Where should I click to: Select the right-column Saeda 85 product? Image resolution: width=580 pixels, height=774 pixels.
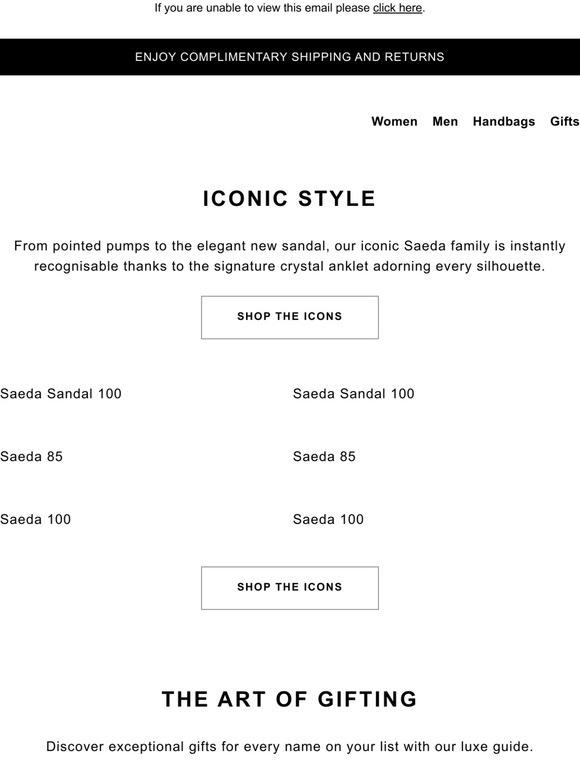324,456
